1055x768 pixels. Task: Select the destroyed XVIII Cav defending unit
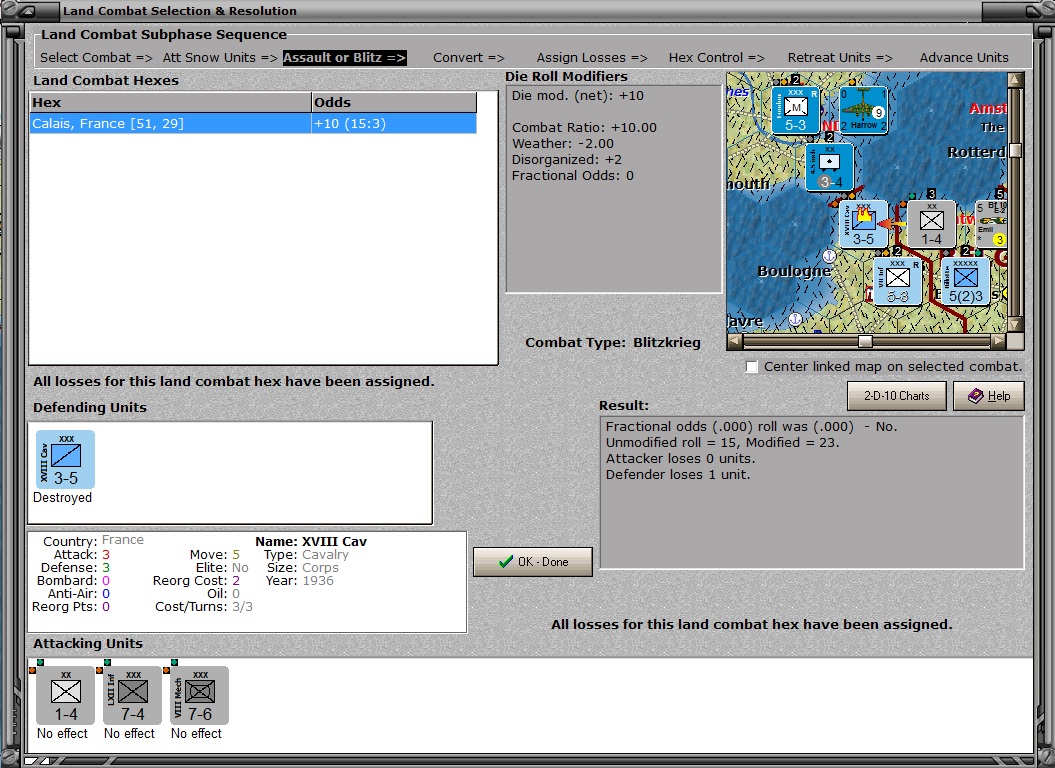[x=65, y=460]
